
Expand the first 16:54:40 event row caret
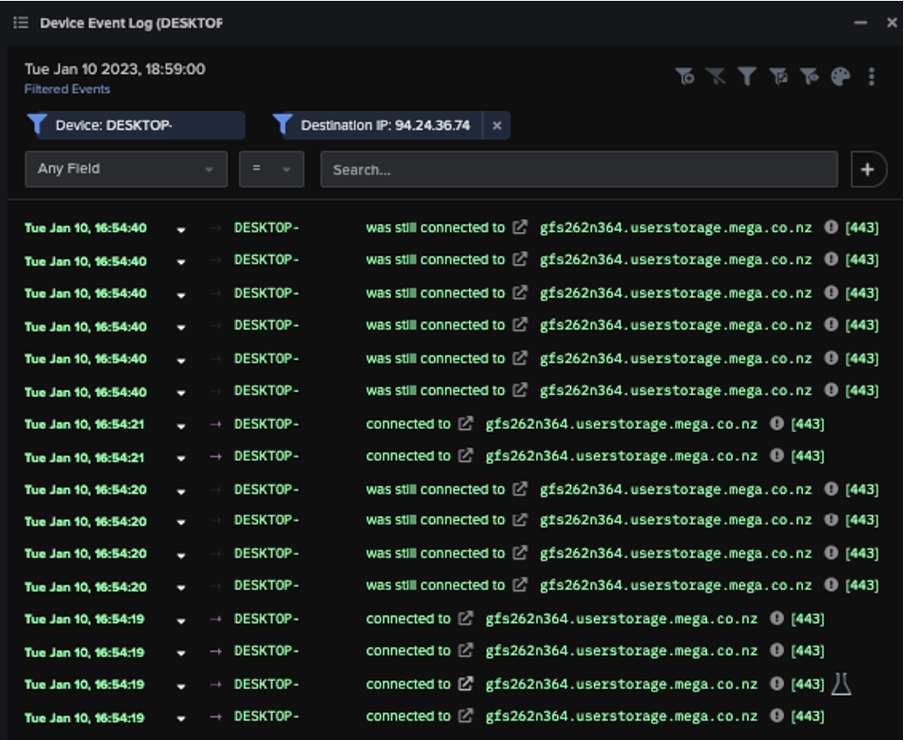point(181,228)
